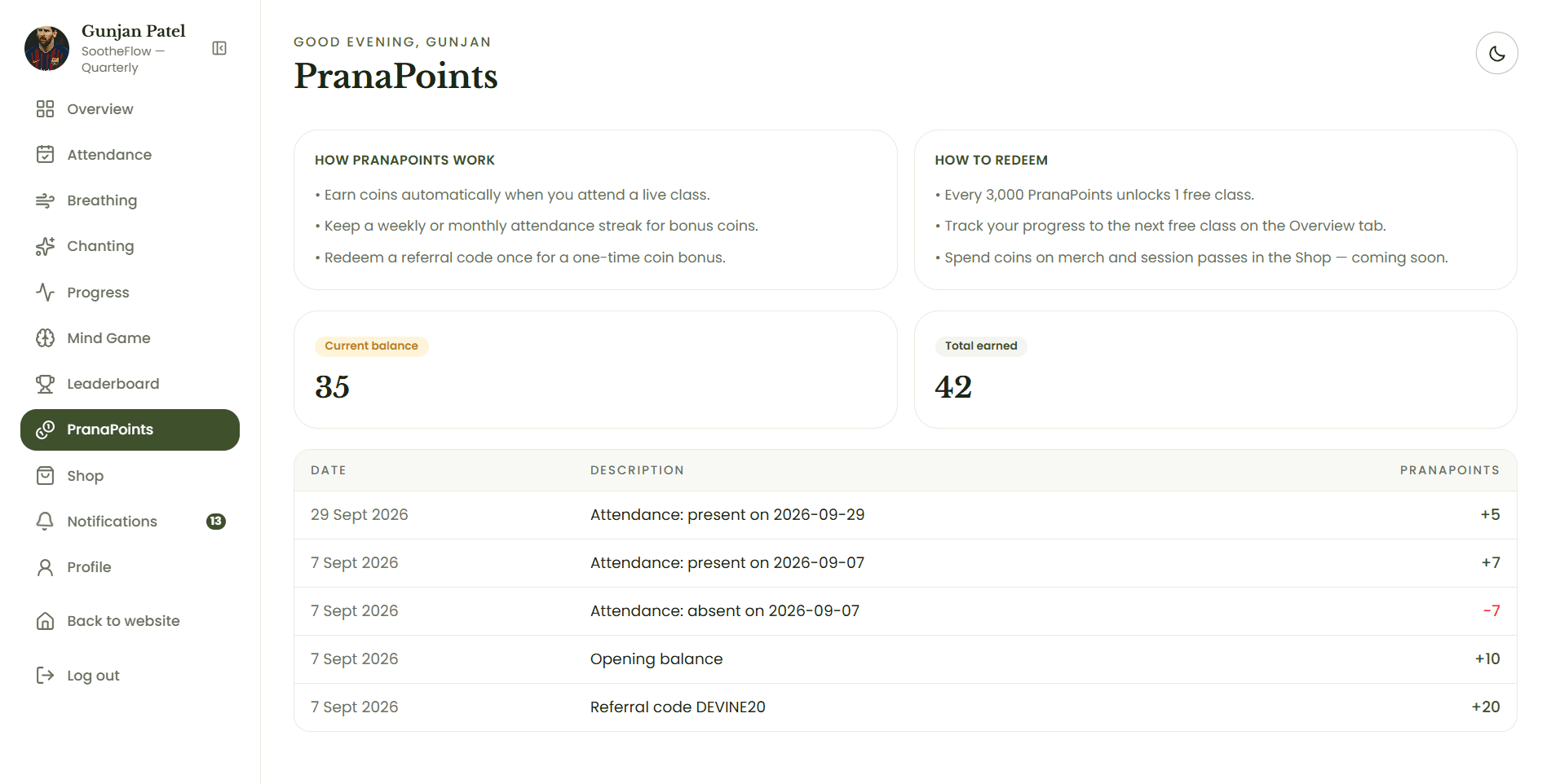This screenshot has height=784, width=1551.
Task: Click the Log out arrow icon
Action: (x=45, y=675)
